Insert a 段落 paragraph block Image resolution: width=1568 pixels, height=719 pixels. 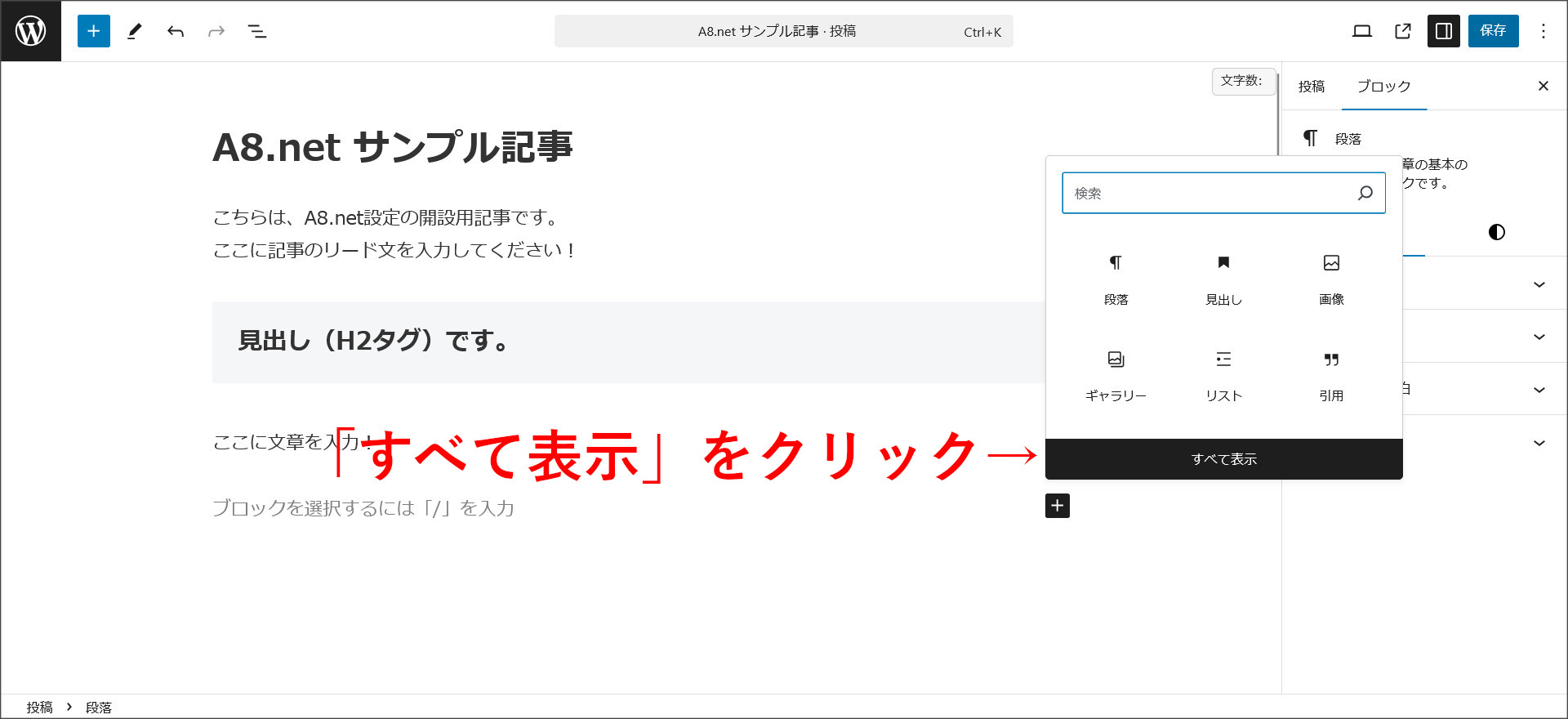tap(1116, 279)
